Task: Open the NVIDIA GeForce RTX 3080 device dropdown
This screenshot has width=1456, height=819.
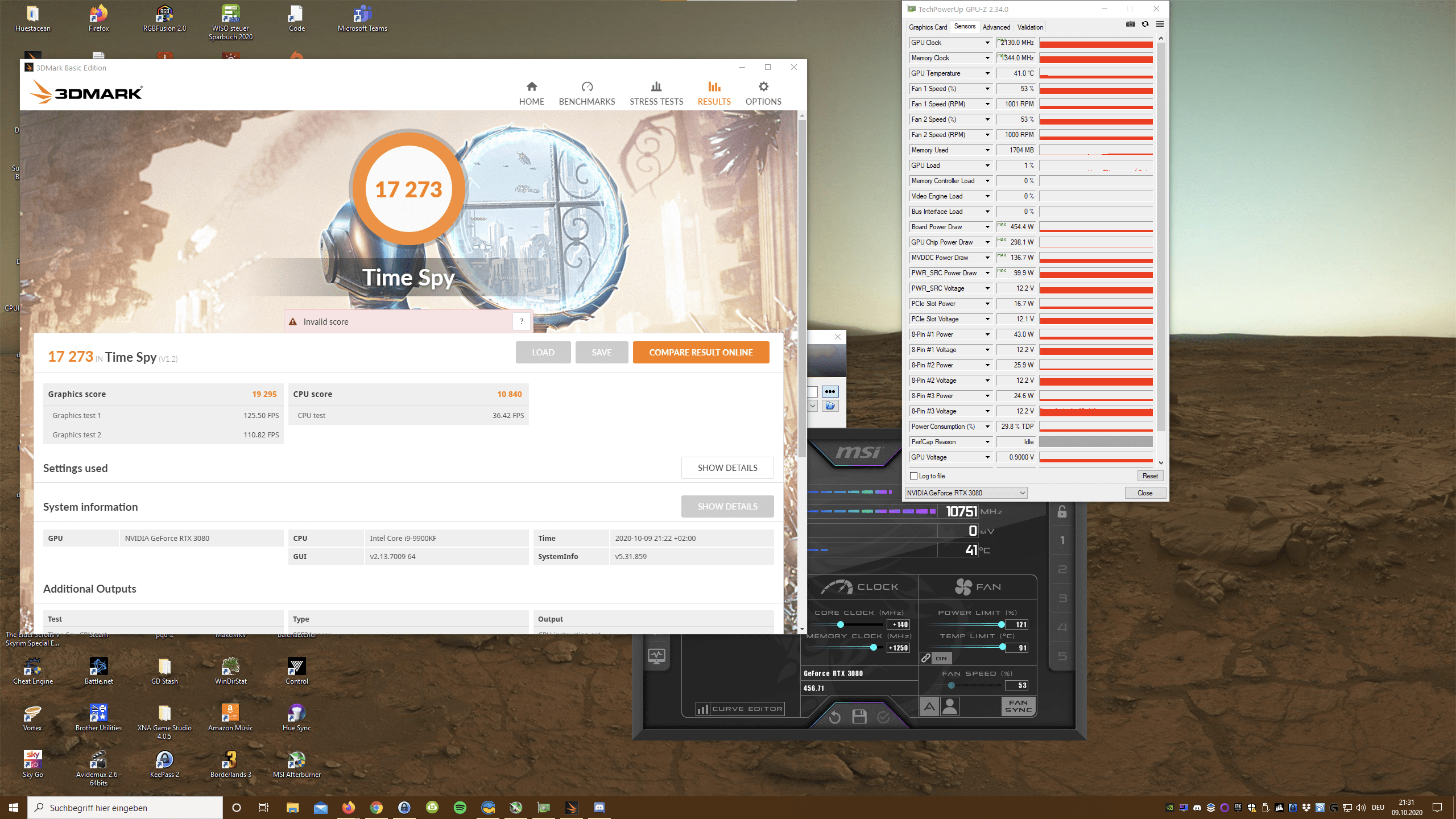Action: tap(966, 493)
